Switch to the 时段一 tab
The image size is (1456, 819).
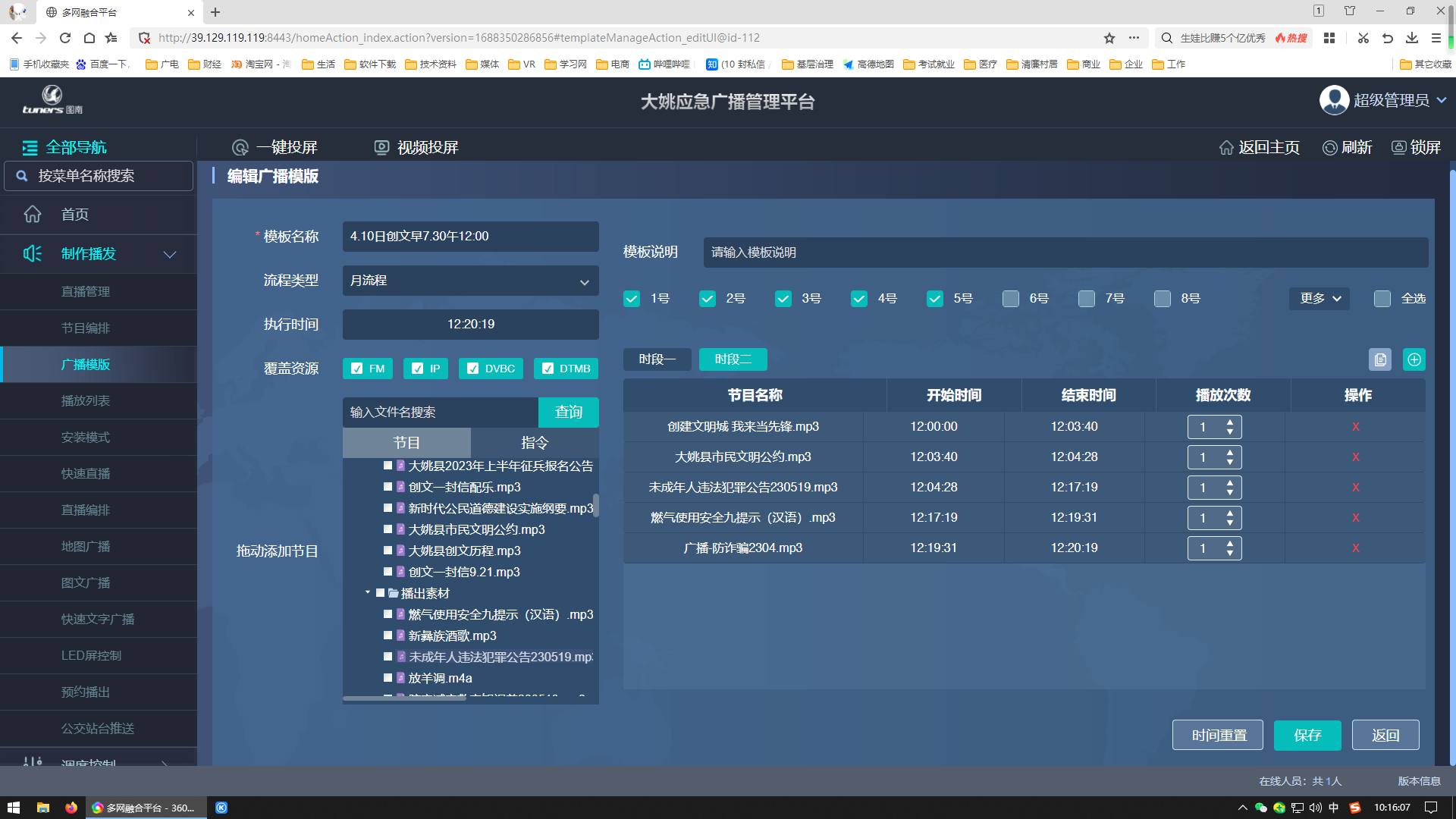[657, 359]
